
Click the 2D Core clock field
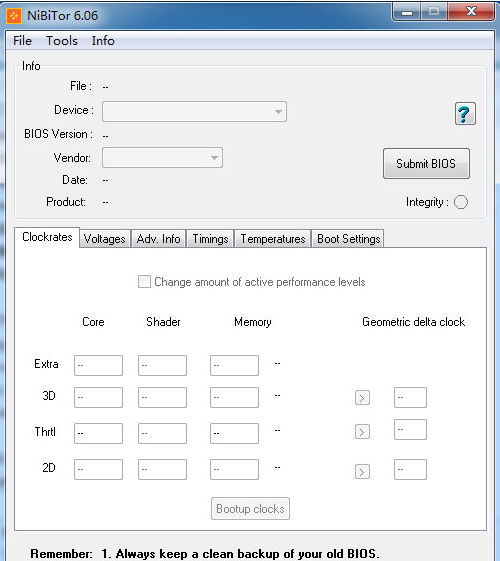[98, 469]
